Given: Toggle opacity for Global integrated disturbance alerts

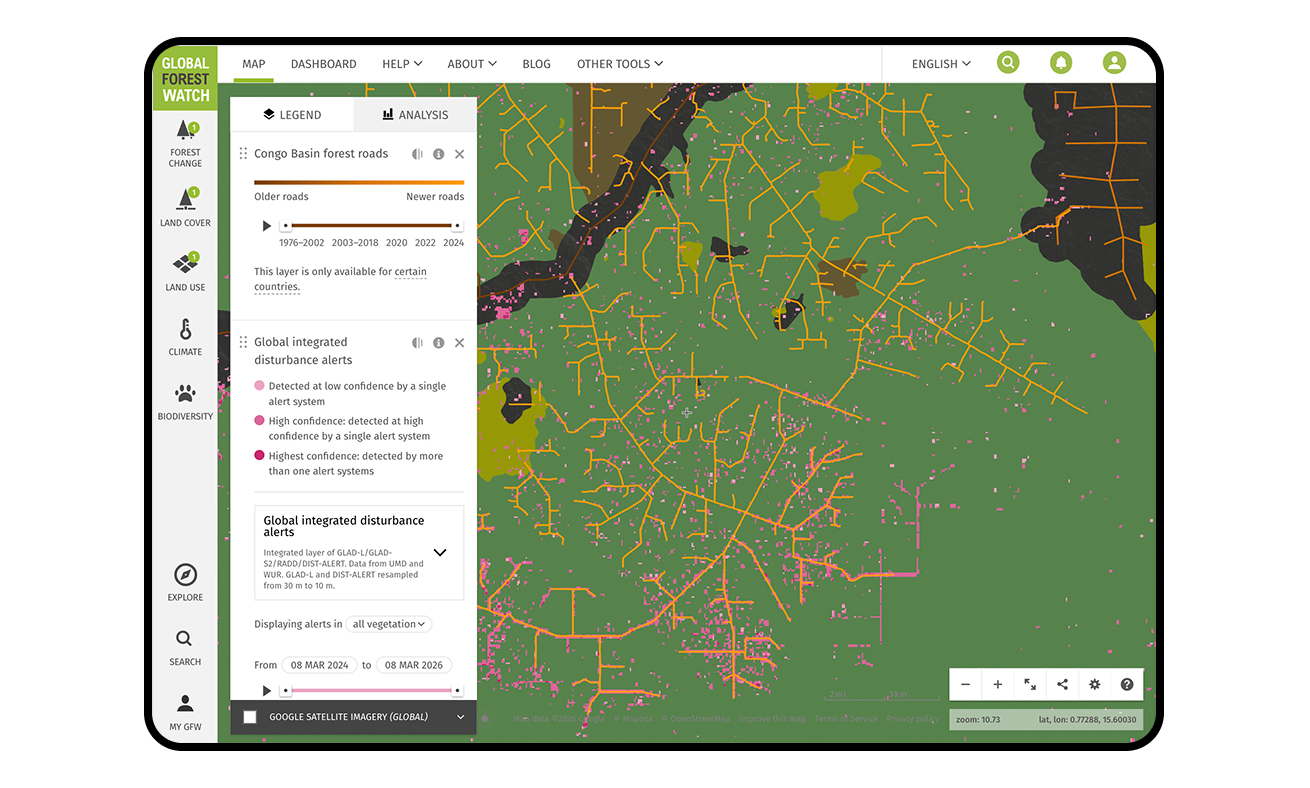Looking at the screenshot, I should [417, 342].
